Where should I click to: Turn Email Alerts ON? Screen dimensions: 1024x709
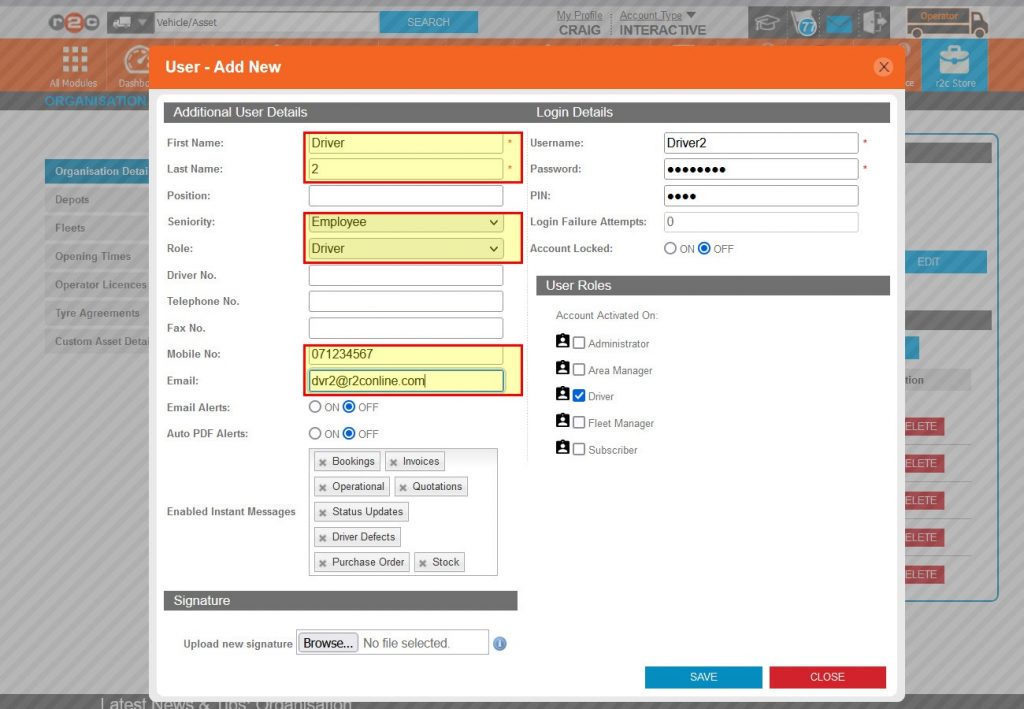[316, 407]
